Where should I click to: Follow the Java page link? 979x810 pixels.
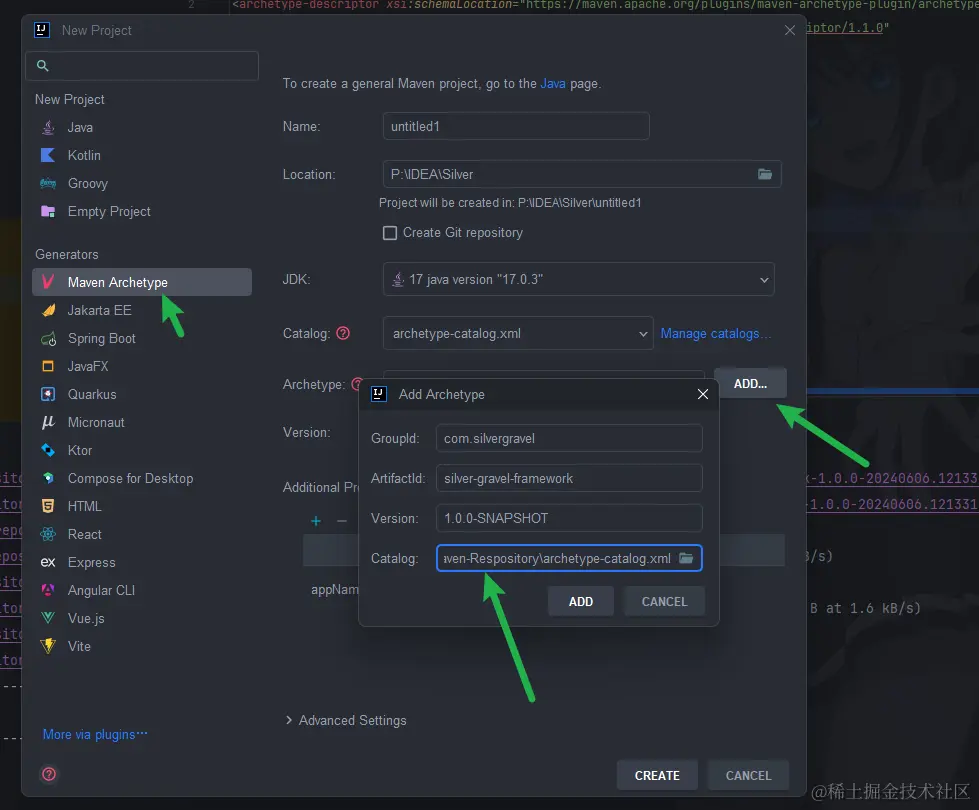553,84
